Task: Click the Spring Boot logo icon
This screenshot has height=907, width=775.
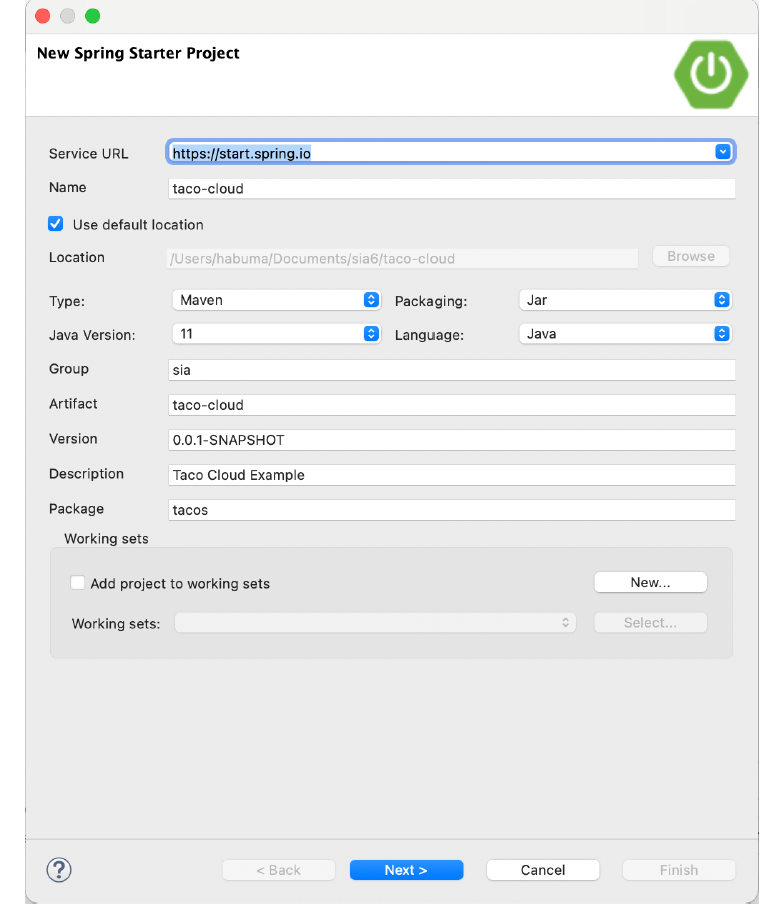Action: pyautogui.click(x=711, y=74)
